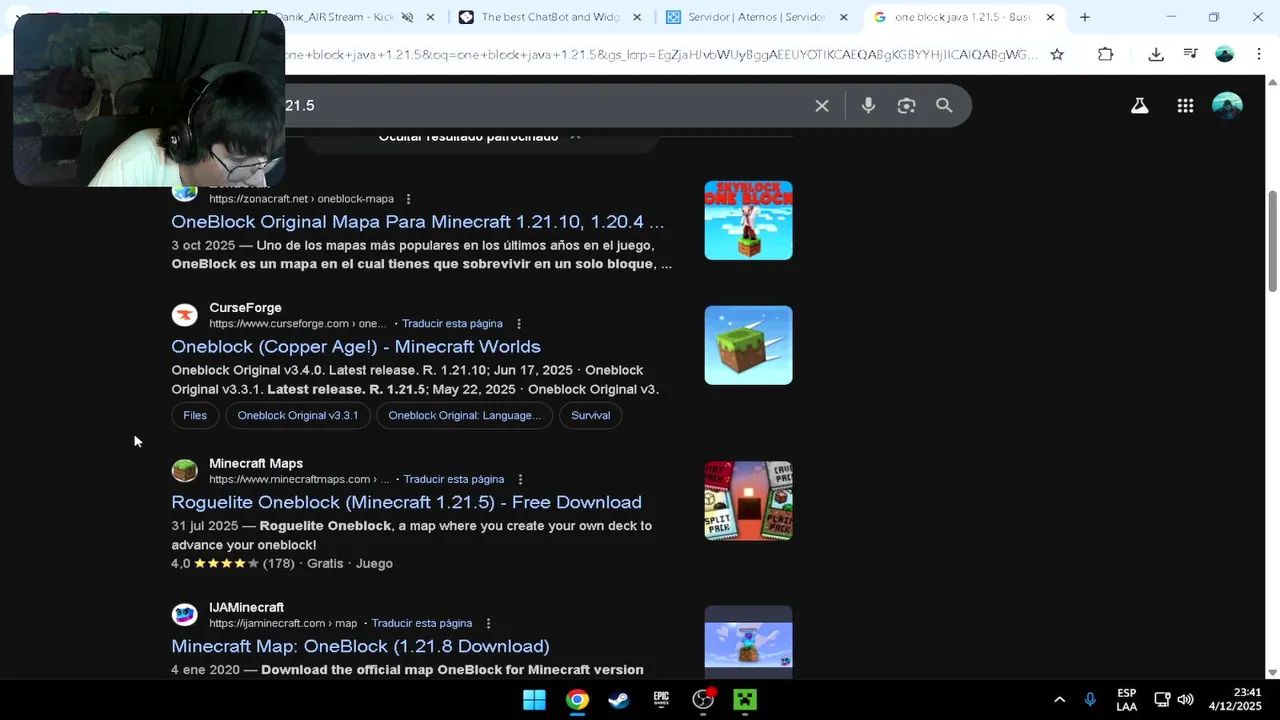
Task: Open new browser tab
Action: pyautogui.click(x=1084, y=17)
